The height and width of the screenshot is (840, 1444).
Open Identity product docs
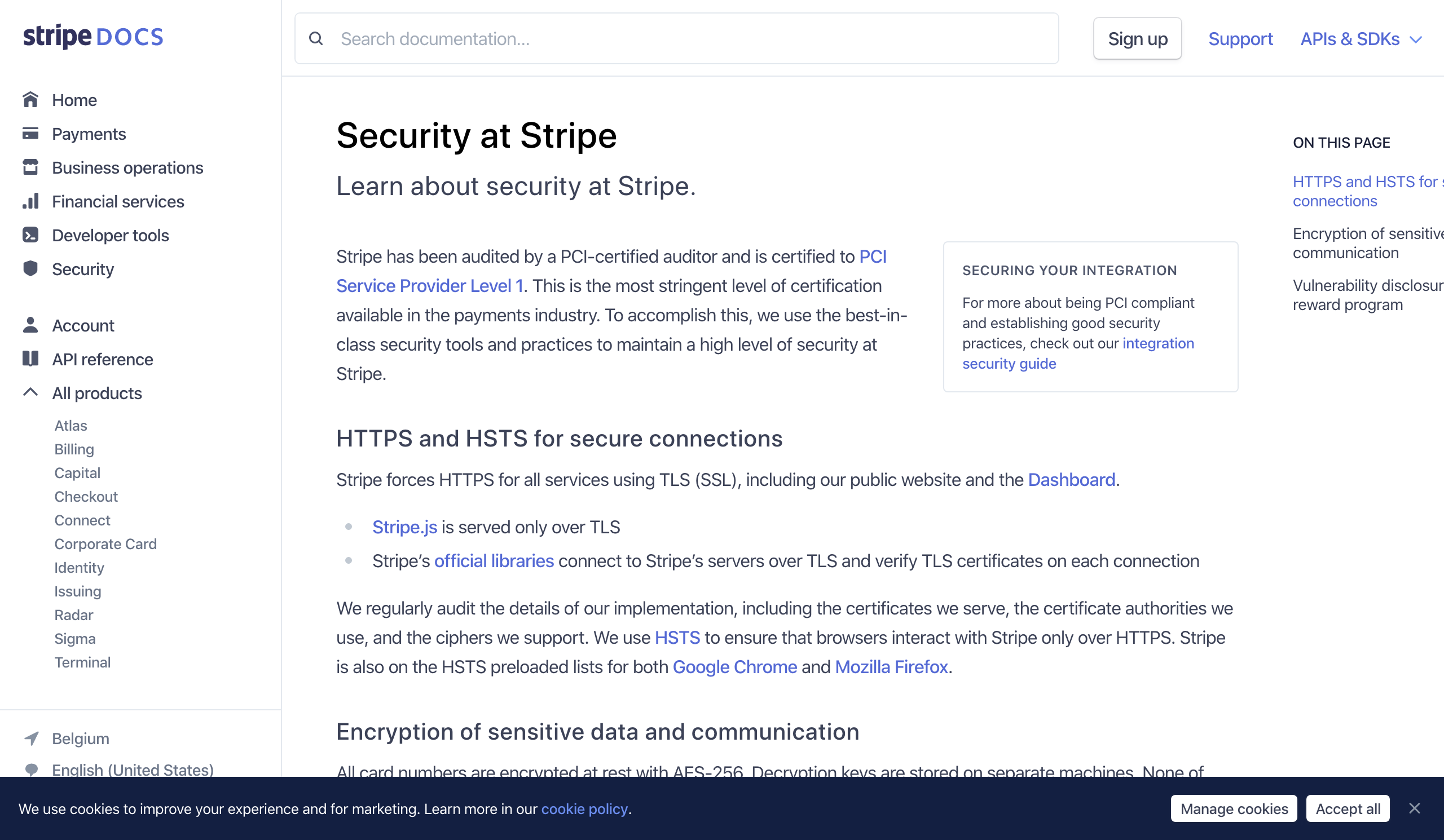(x=80, y=568)
